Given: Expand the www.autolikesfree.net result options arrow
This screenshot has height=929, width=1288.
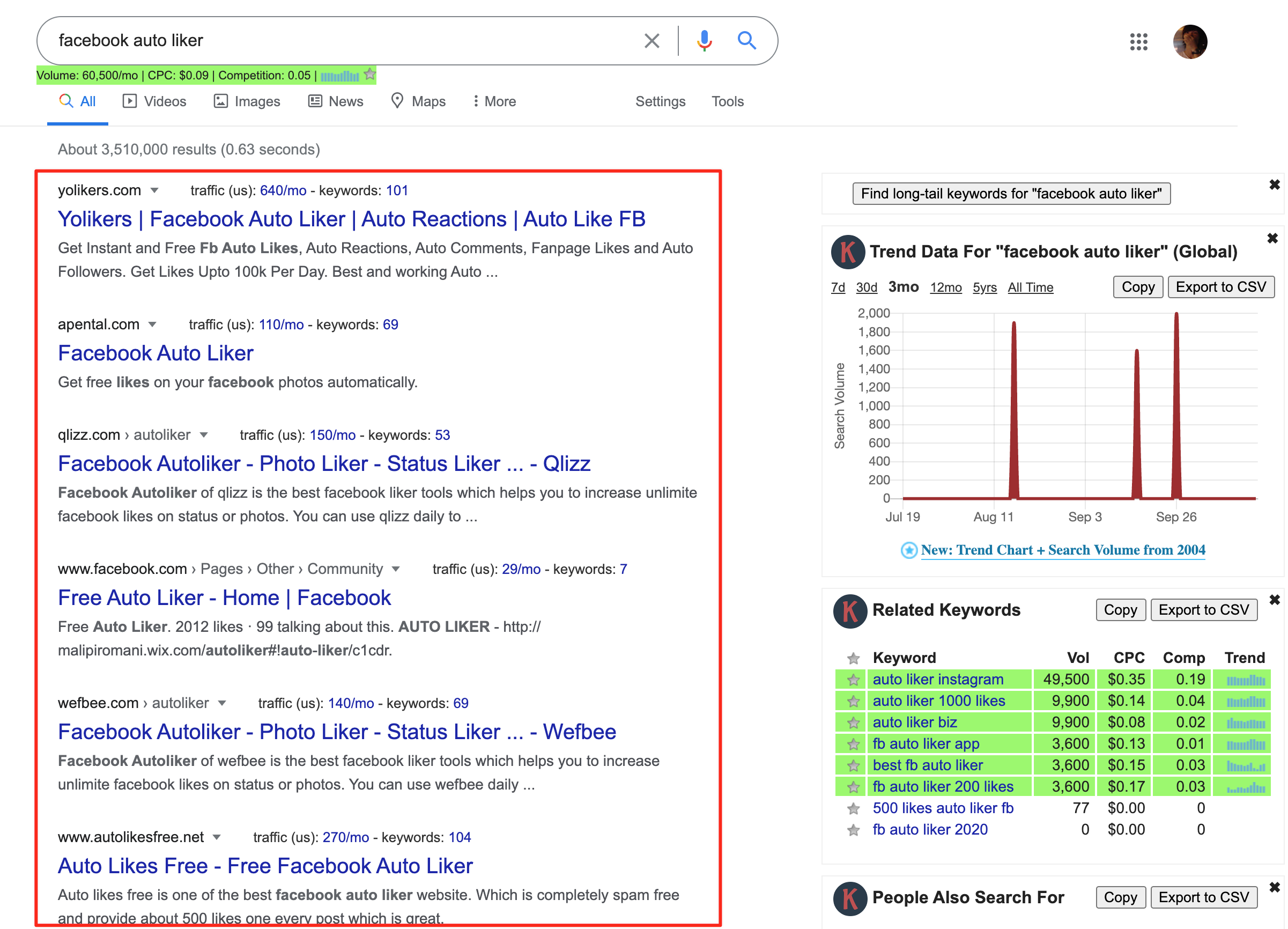Looking at the screenshot, I should (x=217, y=837).
